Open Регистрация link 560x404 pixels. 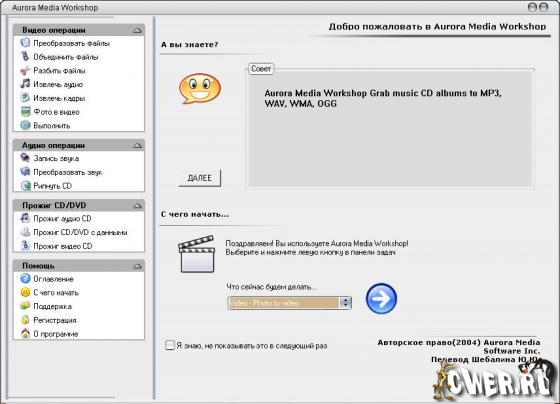tap(55, 320)
